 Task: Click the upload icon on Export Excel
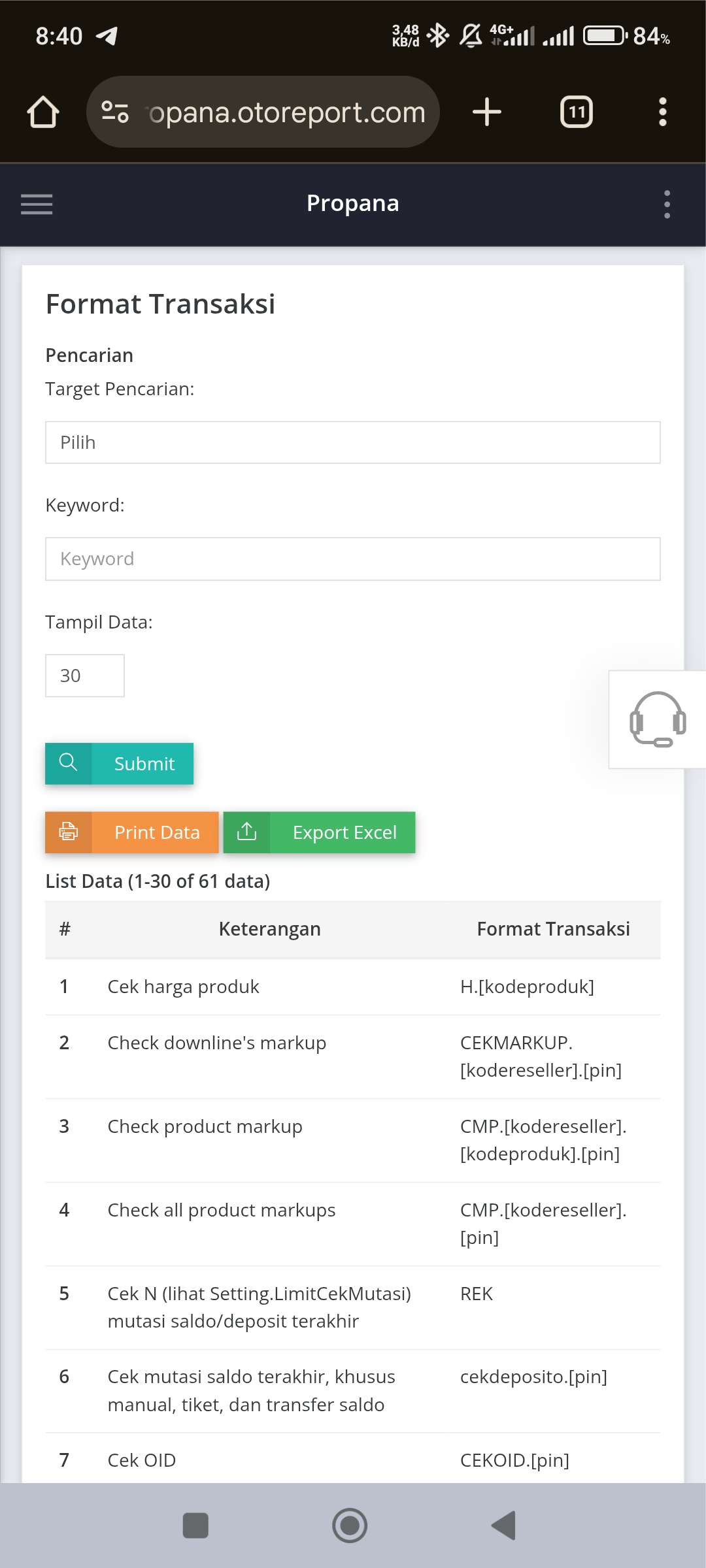tap(246, 832)
